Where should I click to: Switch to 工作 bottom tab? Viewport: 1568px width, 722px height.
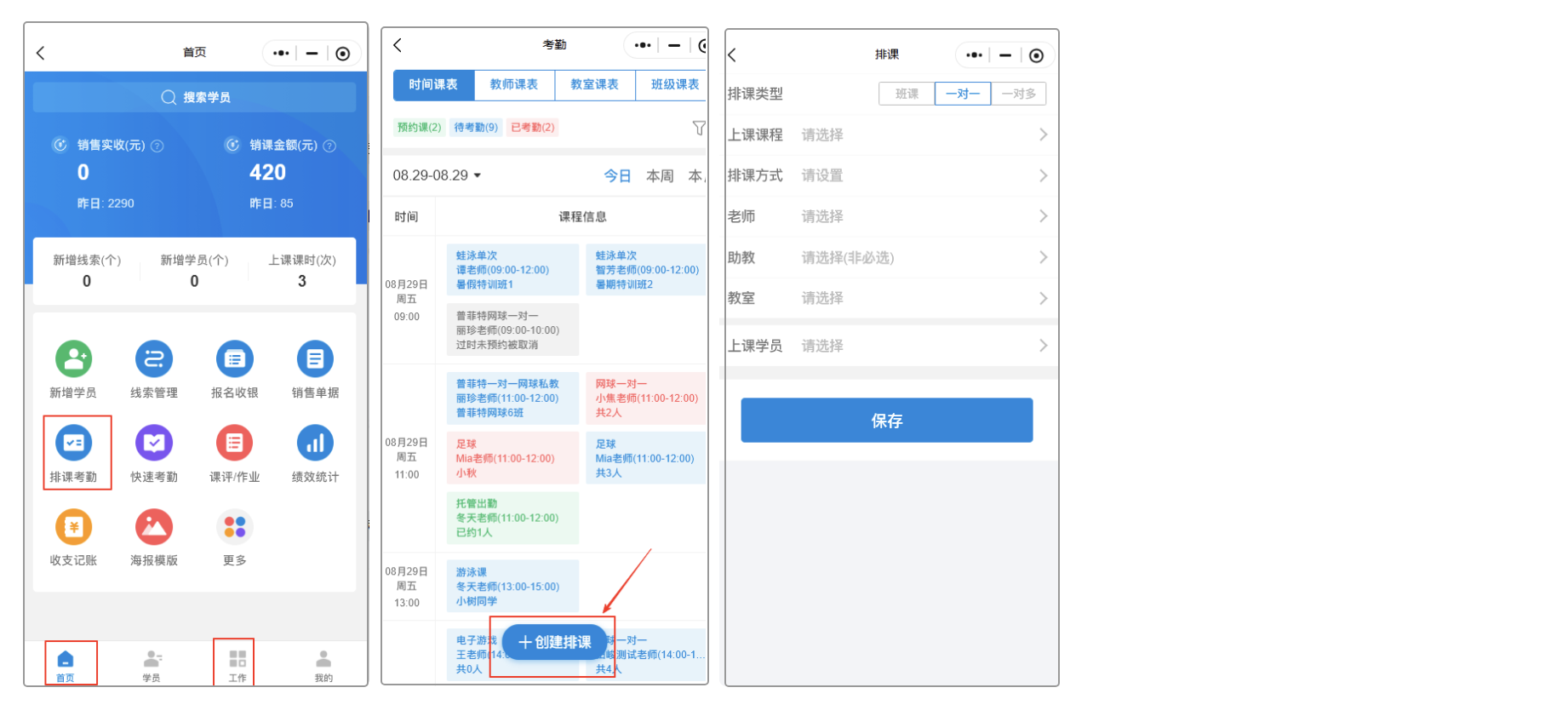tap(237, 665)
